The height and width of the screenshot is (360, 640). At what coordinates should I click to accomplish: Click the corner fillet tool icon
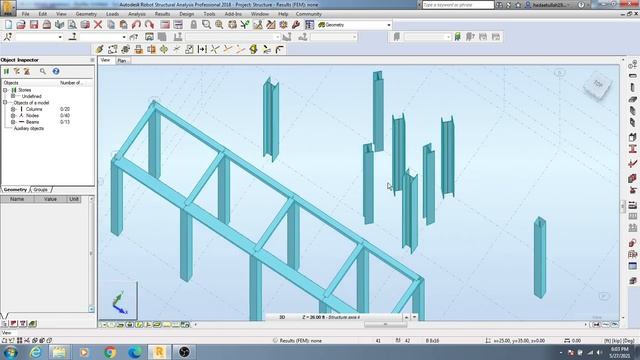[x=280, y=49]
